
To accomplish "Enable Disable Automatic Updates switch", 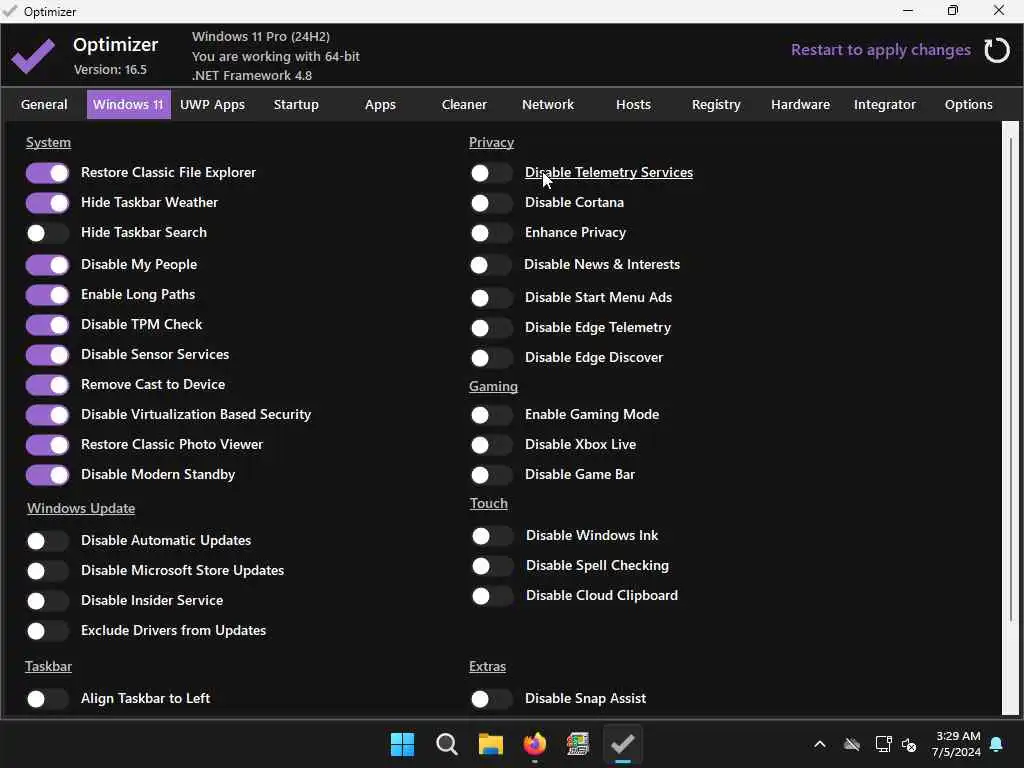I will coord(47,541).
